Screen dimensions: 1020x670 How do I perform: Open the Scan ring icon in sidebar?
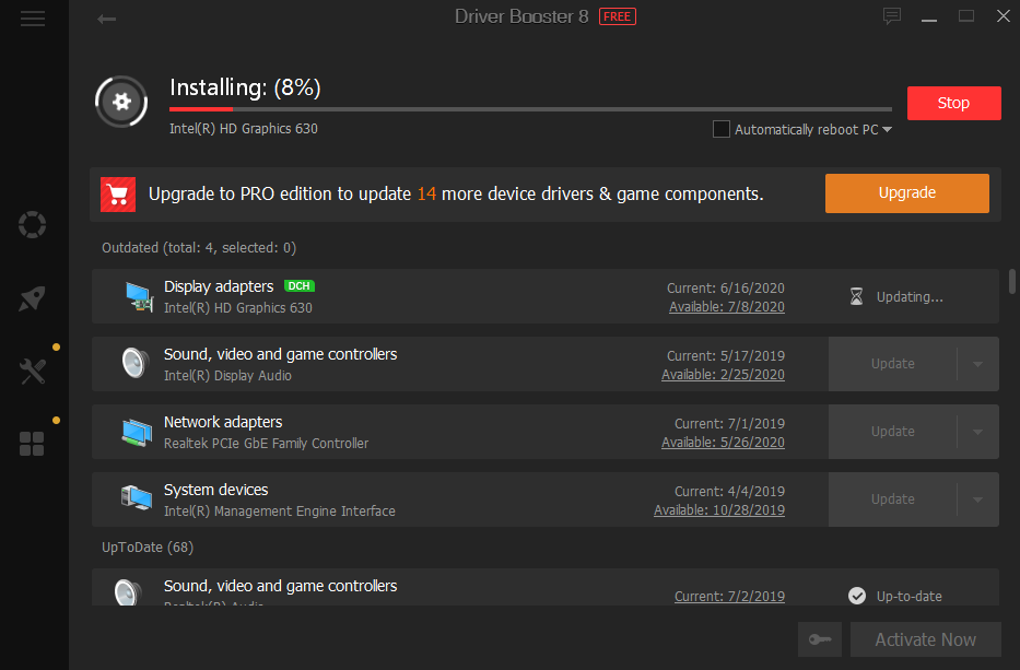pos(32,225)
